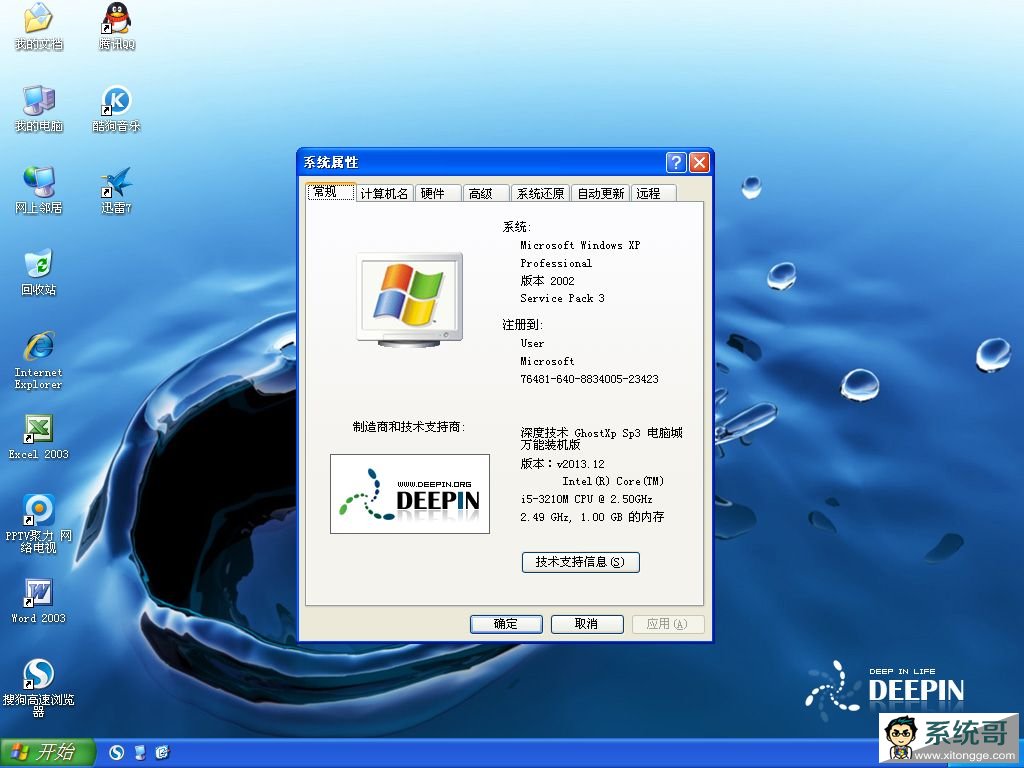The width and height of the screenshot is (1024, 768).
Task: Click the 搜狗高速浏览器 desktop shortcut
Action: 39,688
